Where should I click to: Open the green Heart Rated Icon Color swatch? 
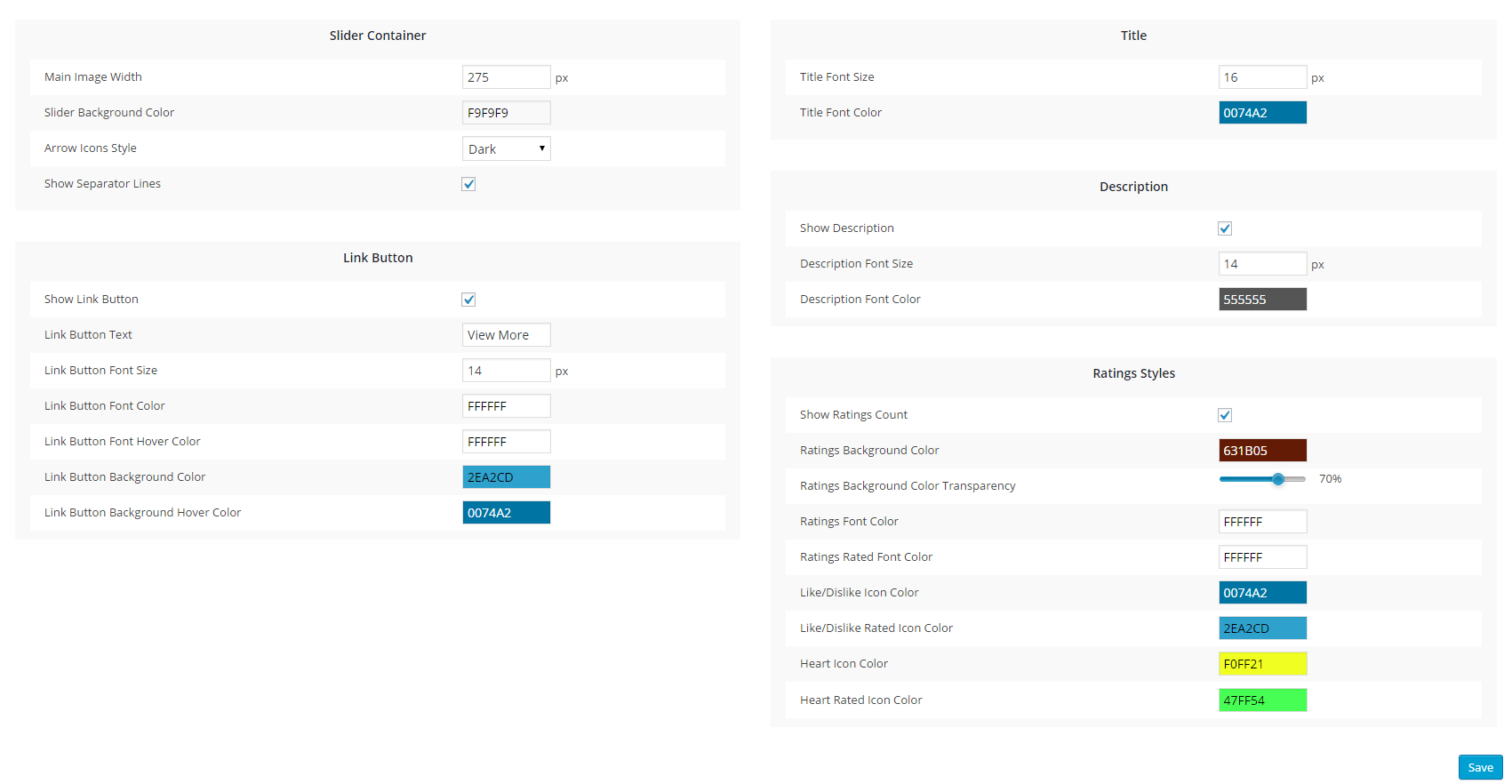pos(1262,700)
